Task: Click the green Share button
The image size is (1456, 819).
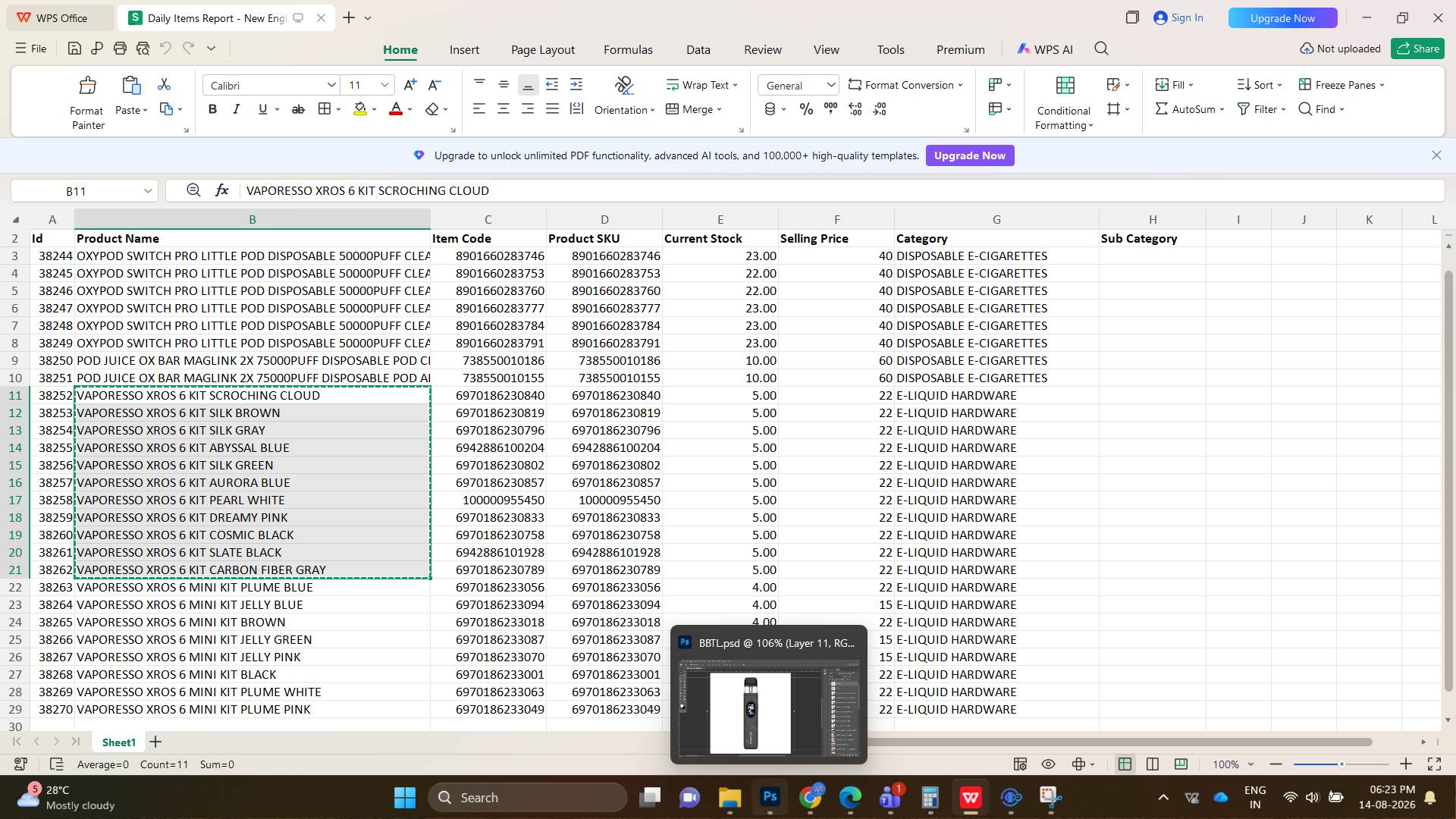Action: (x=1417, y=49)
